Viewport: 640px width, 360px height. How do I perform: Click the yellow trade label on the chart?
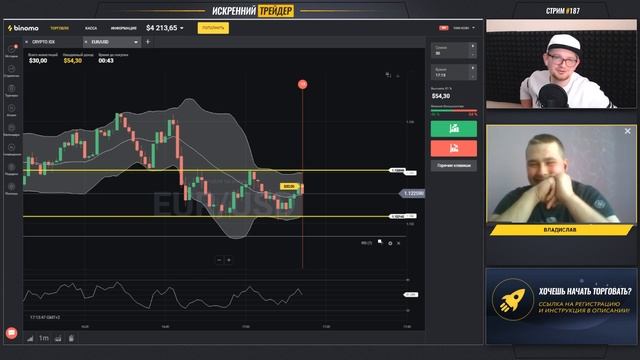tap(289, 187)
